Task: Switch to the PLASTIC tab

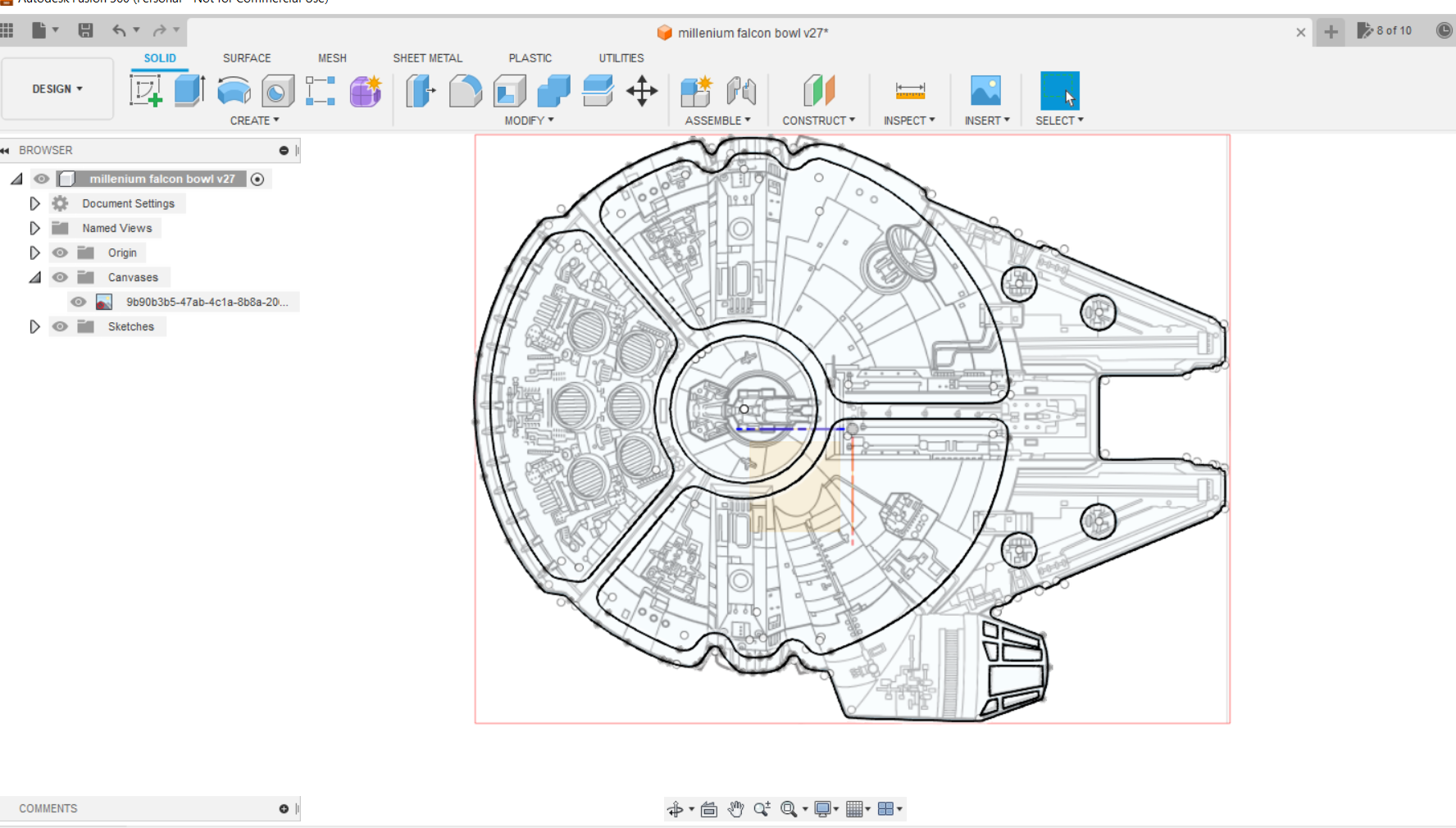Action: [x=530, y=58]
